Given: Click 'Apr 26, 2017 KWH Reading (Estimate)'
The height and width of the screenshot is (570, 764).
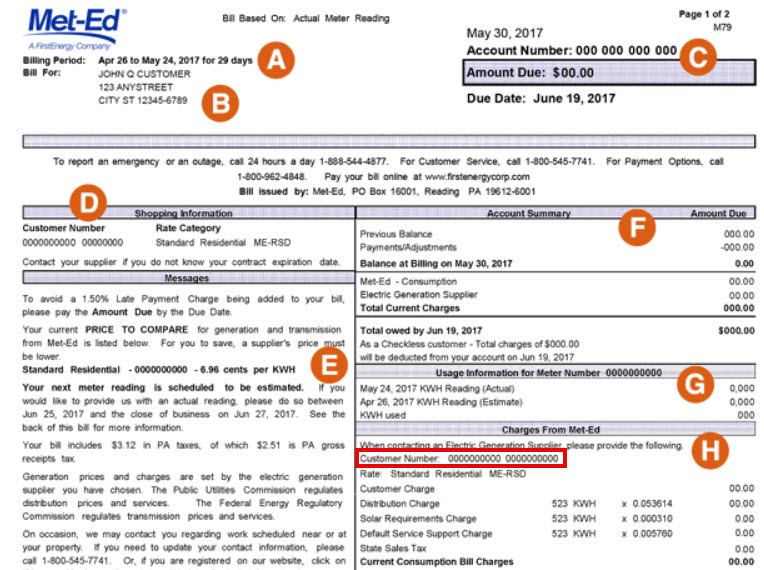Looking at the screenshot, I should pyautogui.click(x=441, y=402).
